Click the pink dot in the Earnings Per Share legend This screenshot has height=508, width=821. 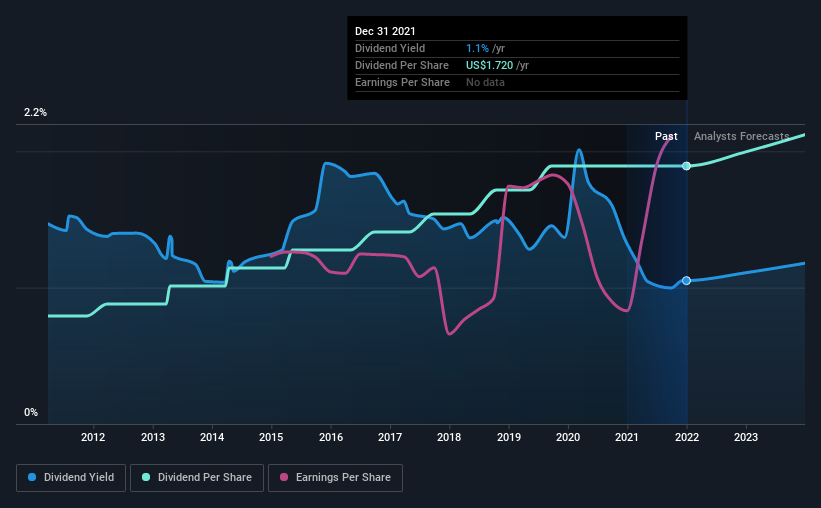(284, 478)
